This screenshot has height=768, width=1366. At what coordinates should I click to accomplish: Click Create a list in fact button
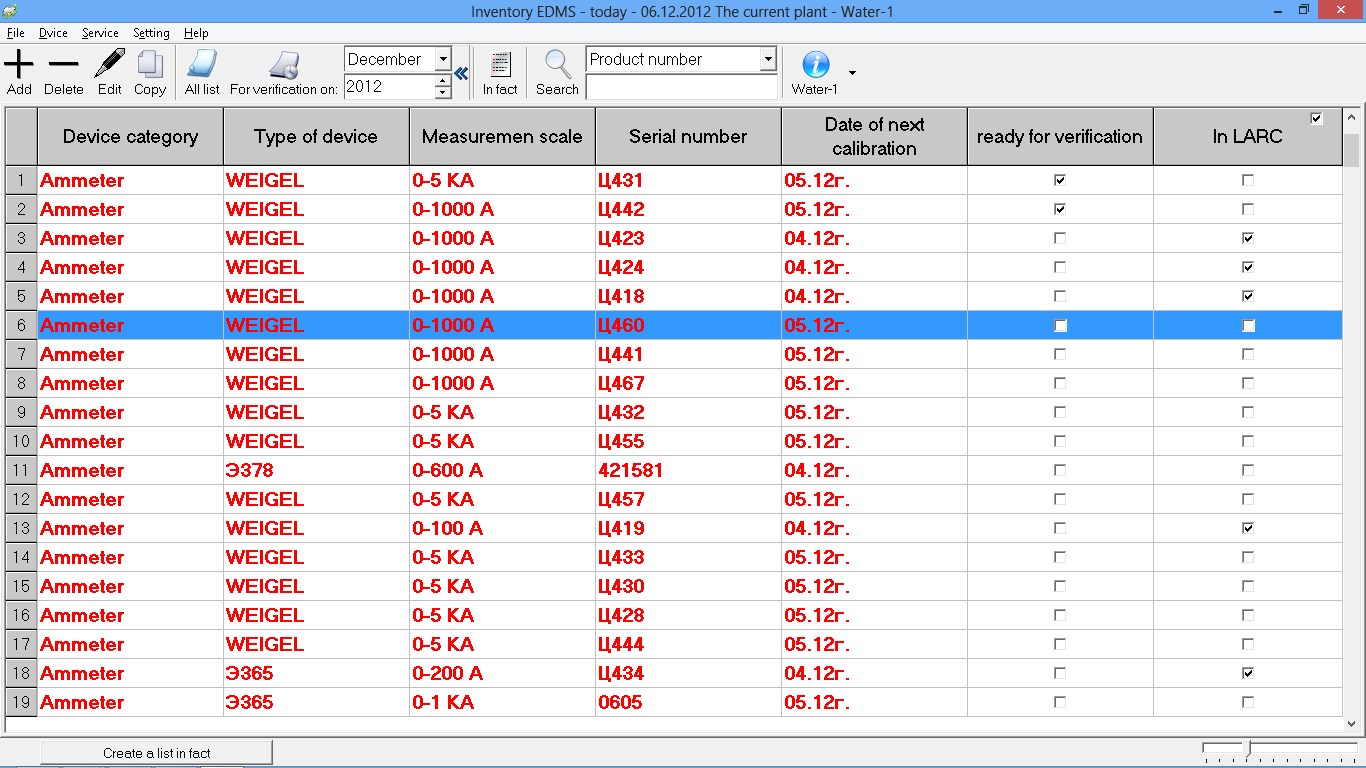coord(156,753)
